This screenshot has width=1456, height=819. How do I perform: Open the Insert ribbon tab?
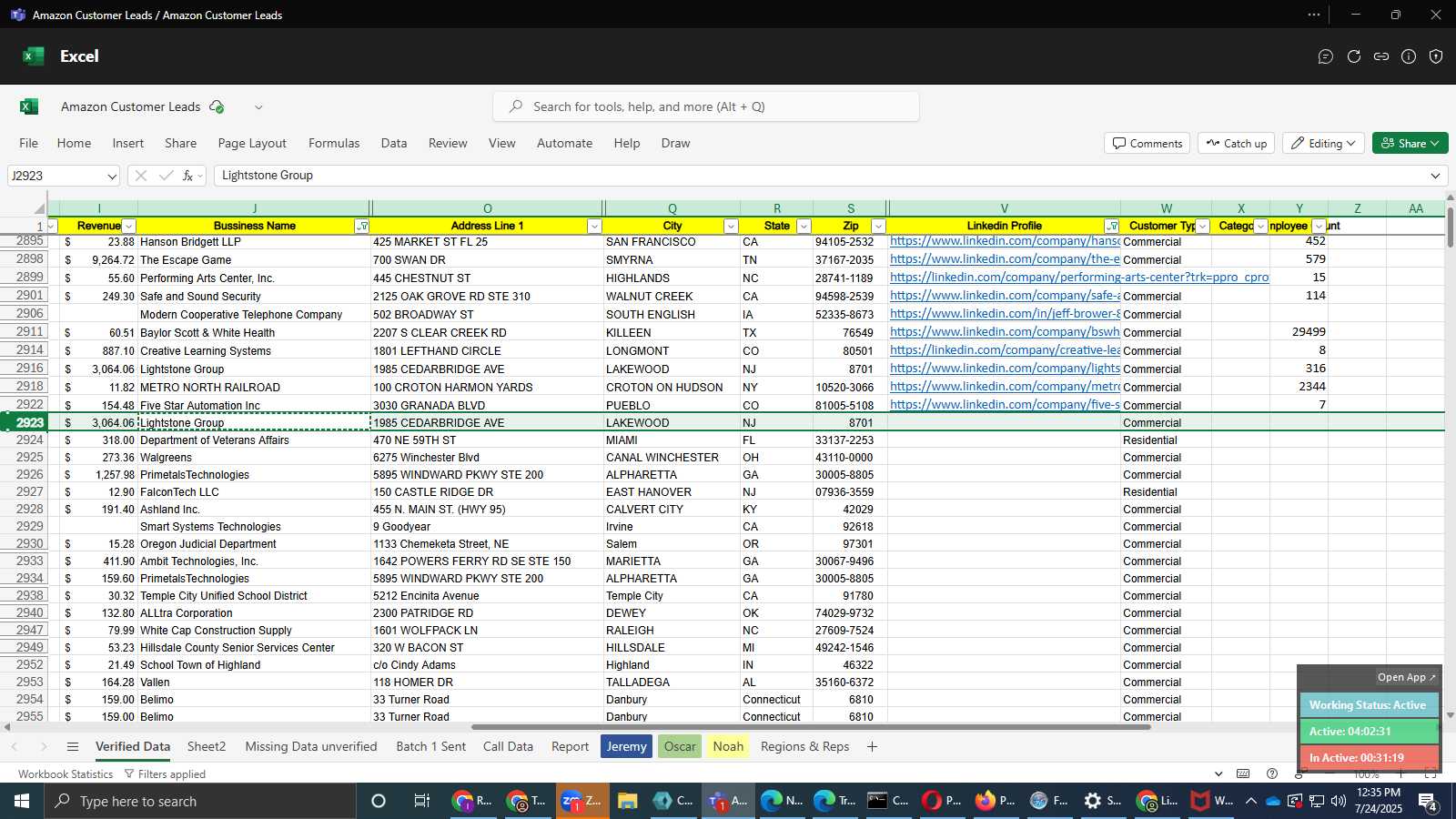(x=127, y=143)
